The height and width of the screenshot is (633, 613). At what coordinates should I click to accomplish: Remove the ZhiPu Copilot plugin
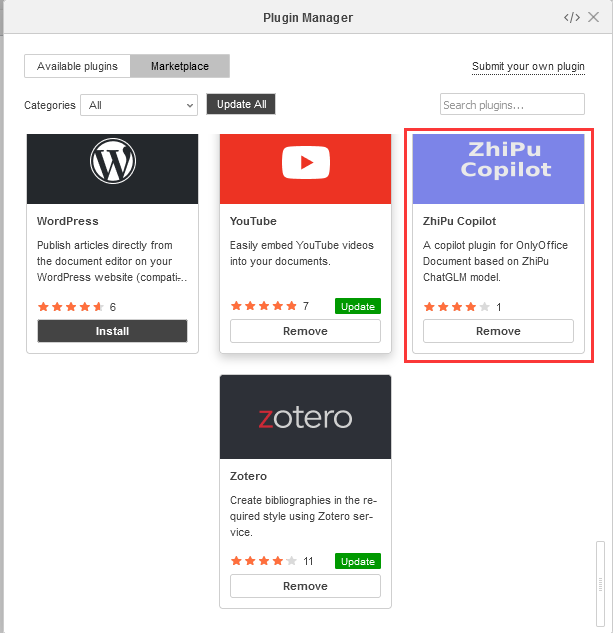tap(498, 331)
